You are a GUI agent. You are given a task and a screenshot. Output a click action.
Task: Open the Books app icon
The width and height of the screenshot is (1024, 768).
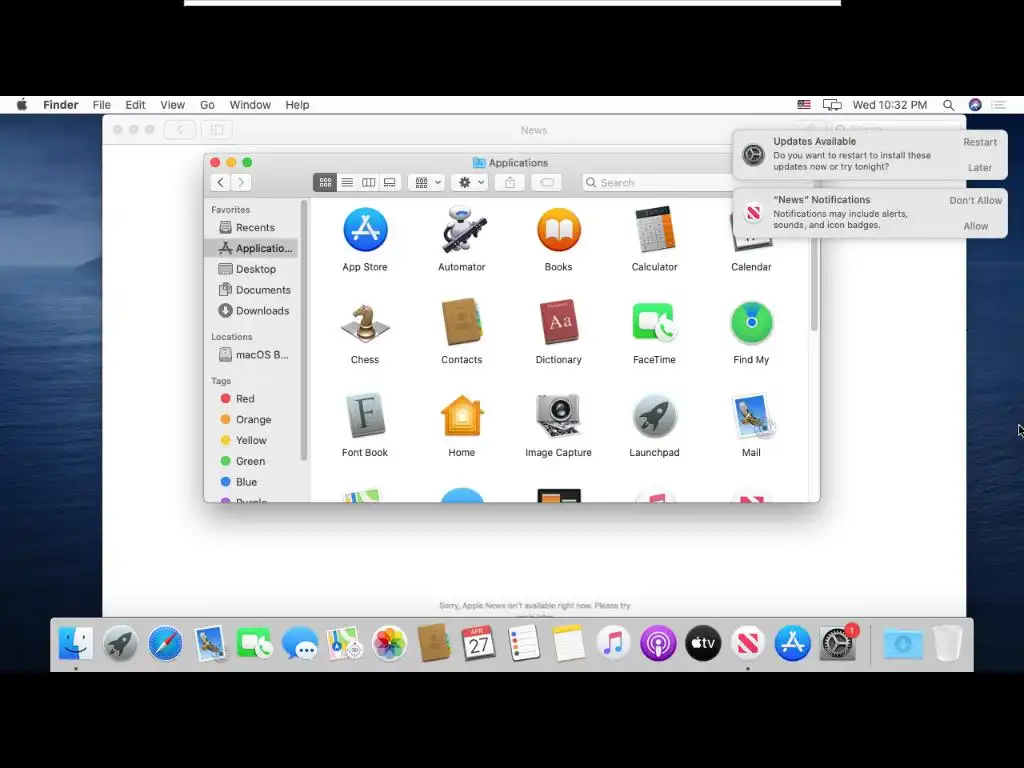tap(558, 230)
